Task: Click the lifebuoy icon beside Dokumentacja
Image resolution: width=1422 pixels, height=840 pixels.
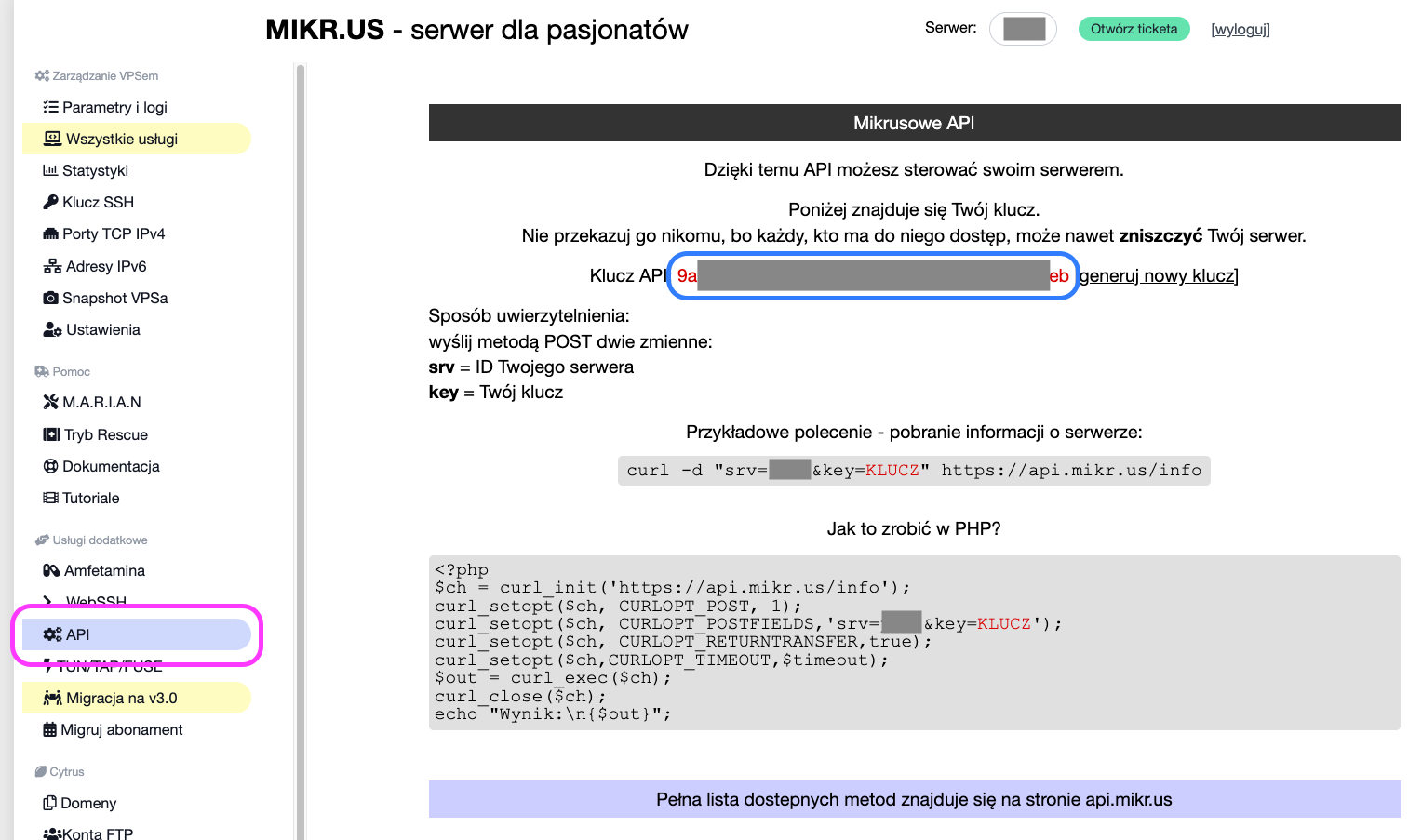Action: [50, 466]
